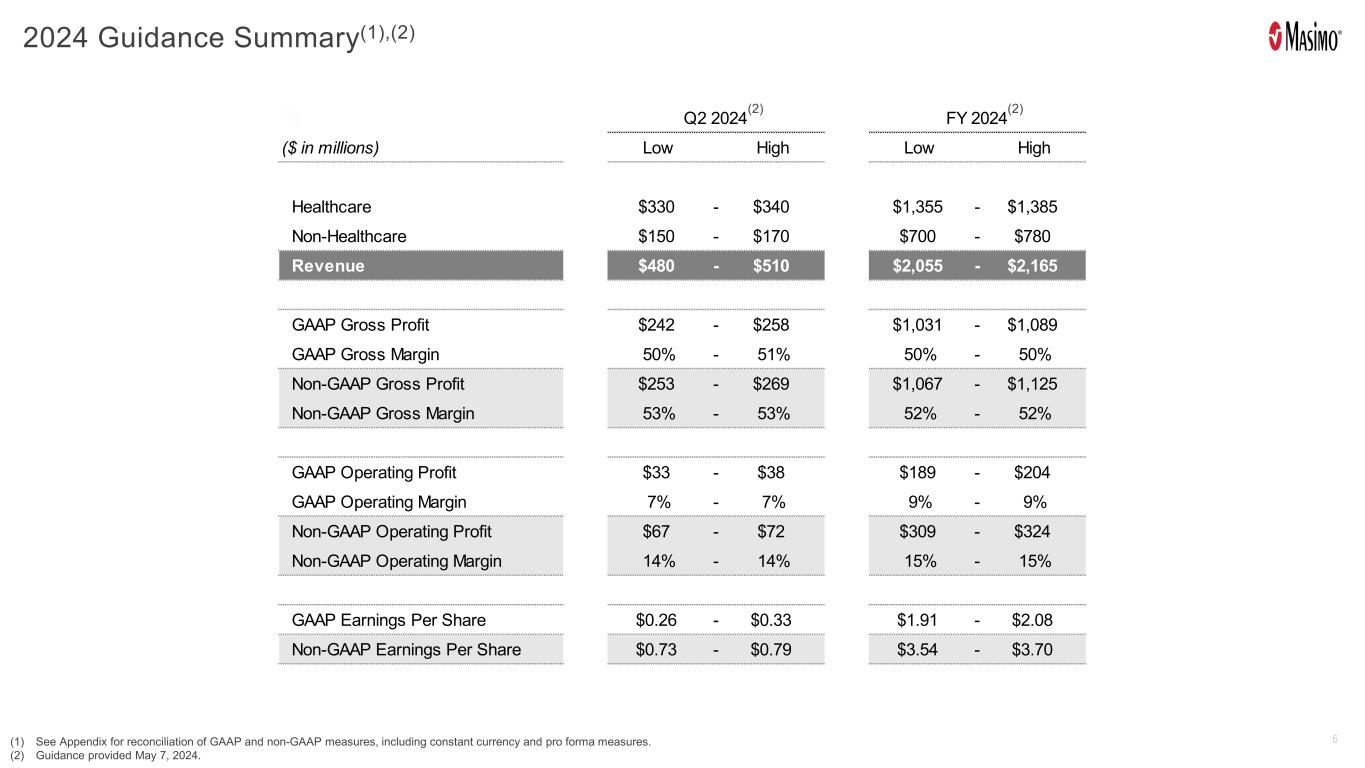Select the $3.70 non-GAAP EPS value
Screen dimensions: 1365x768
(1033, 650)
